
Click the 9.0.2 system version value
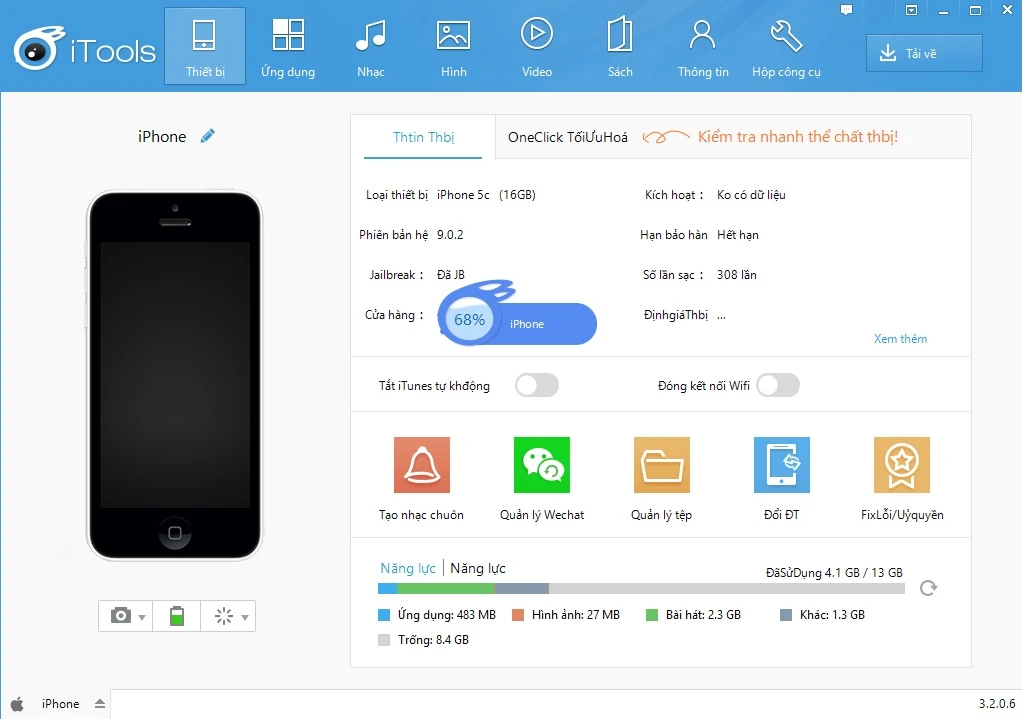coord(450,235)
